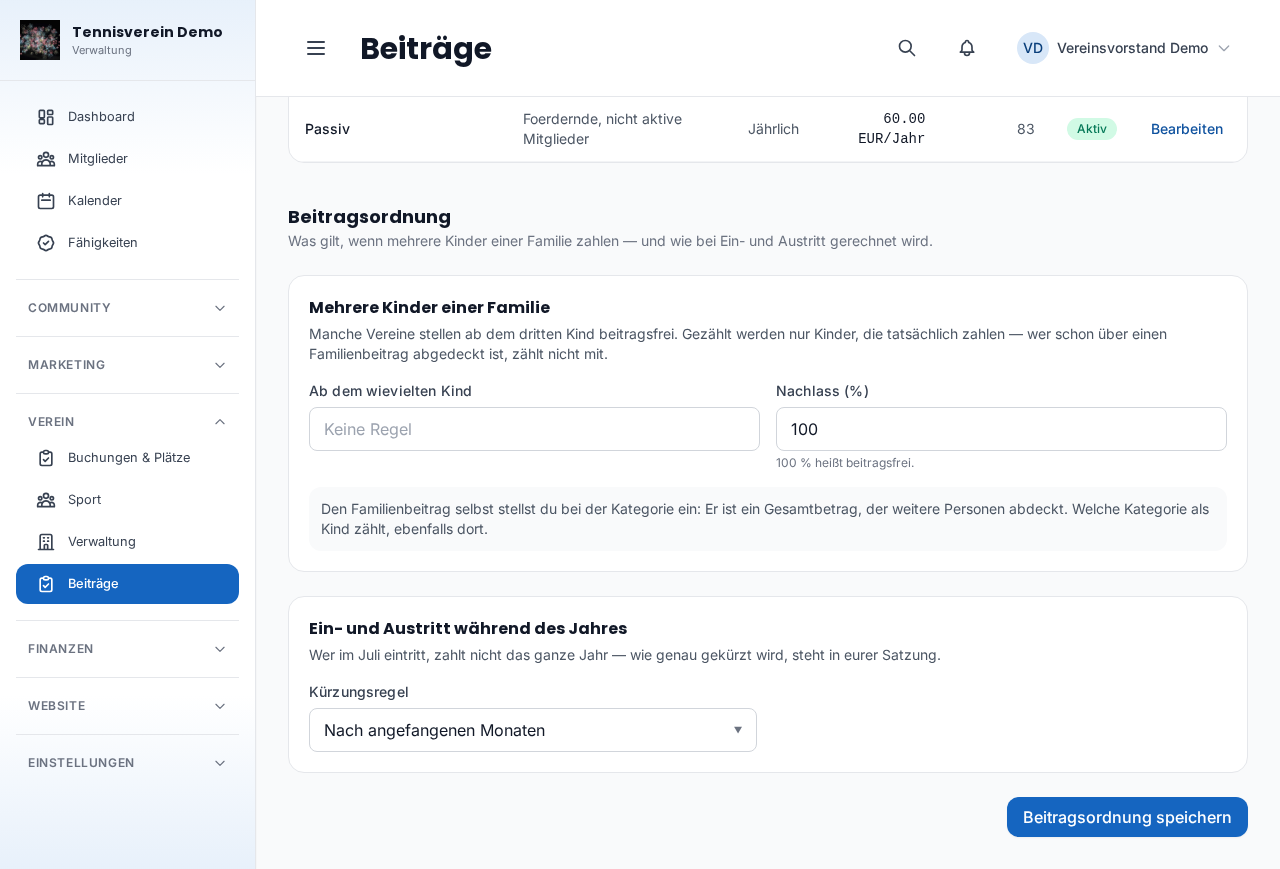
Task: Collapse the Verein section
Action: tap(127, 422)
